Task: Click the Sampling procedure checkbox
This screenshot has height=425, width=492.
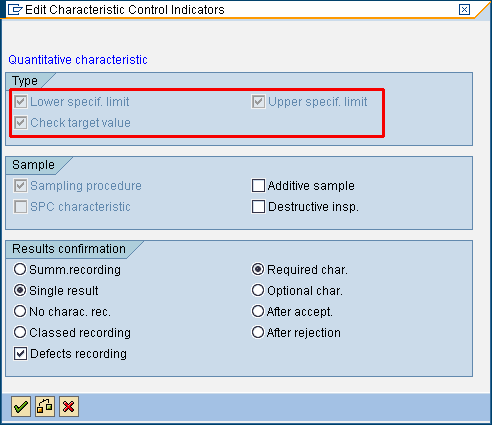Action: 20,186
